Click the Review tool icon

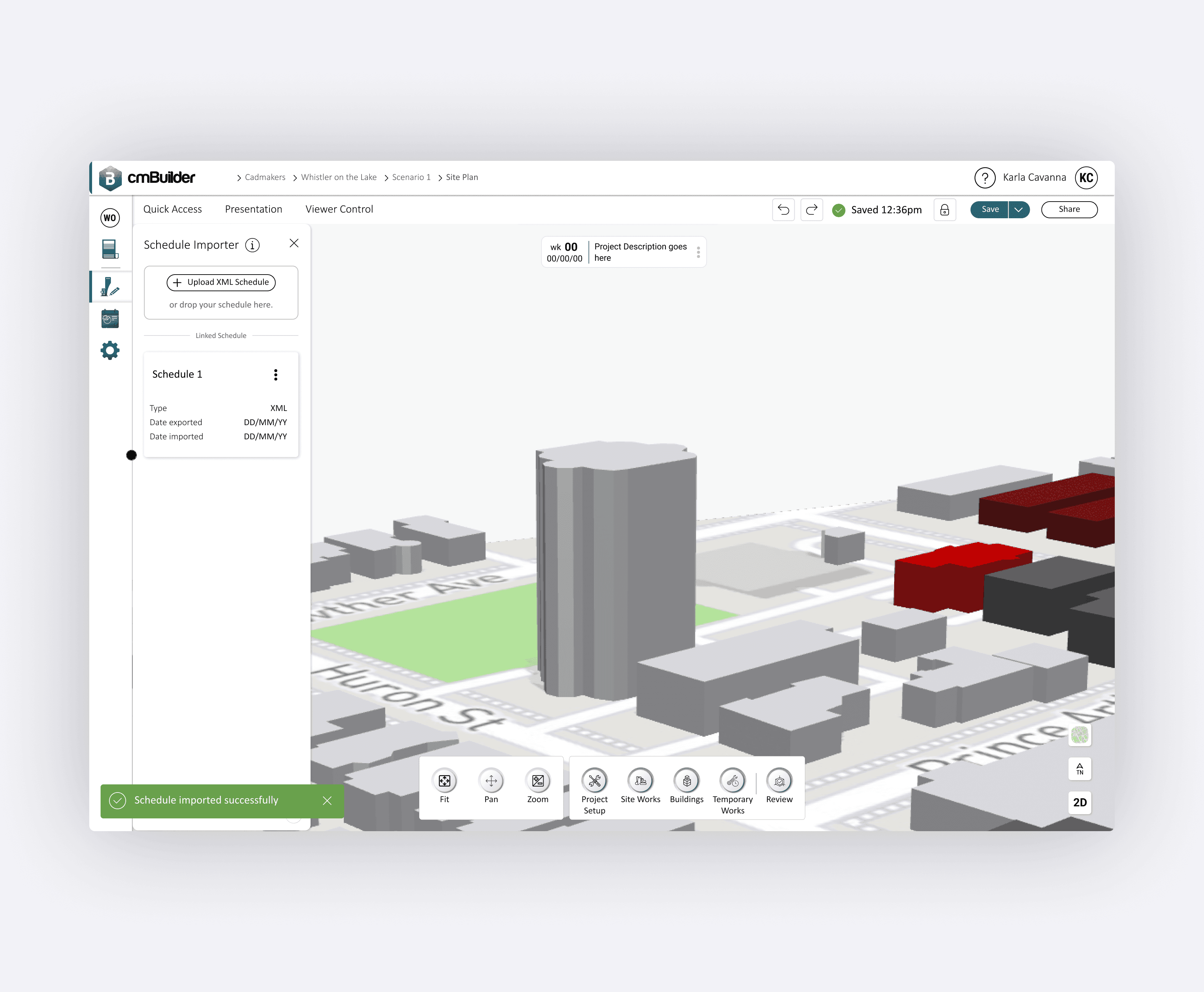click(779, 781)
